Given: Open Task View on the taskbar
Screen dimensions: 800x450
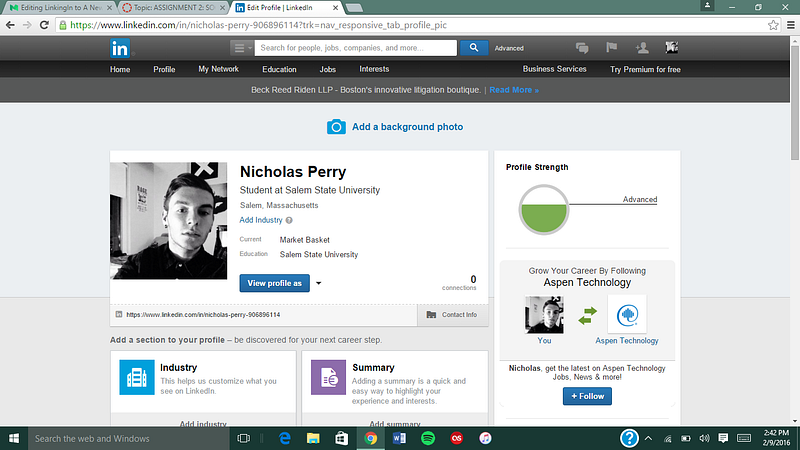Looking at the screenshot, I should (x=244, y=438).
